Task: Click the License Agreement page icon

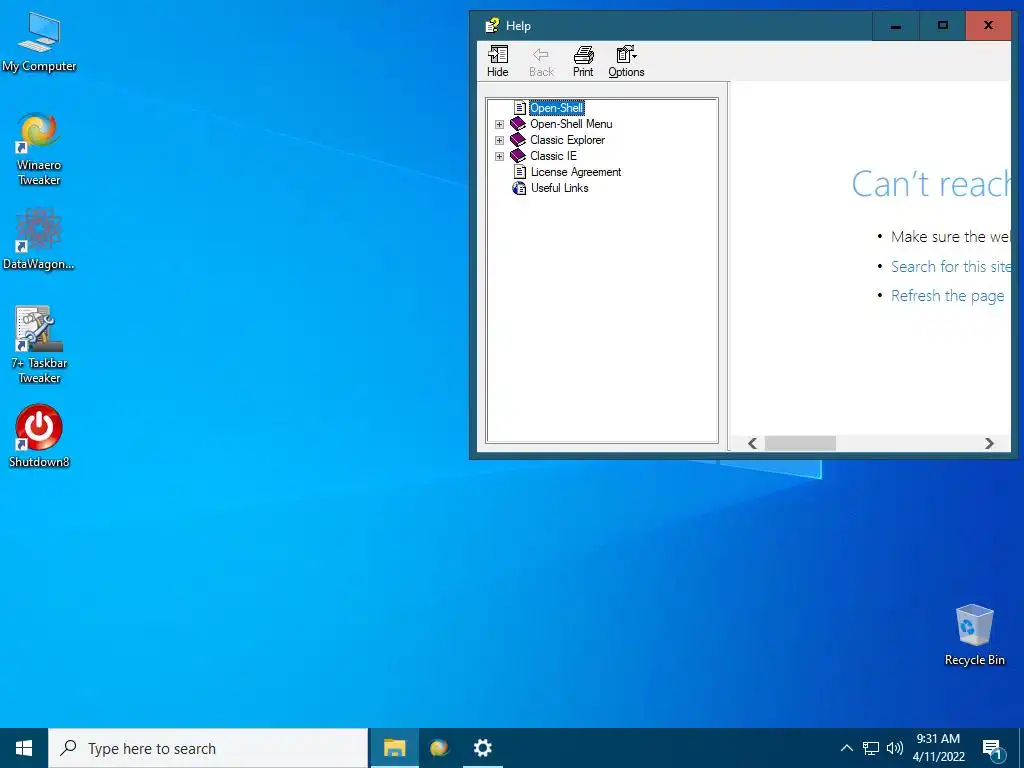Action: [520, 172]
